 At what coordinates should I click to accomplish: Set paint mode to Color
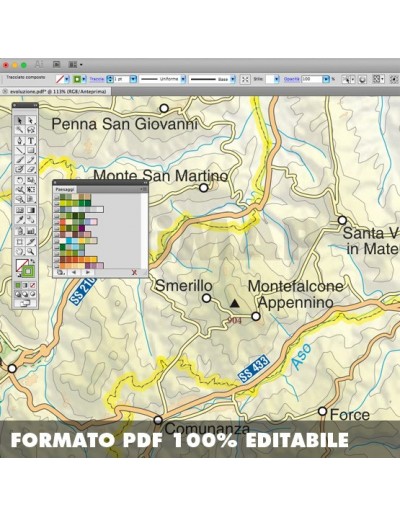pyautogui.click(x=18, y=285)
